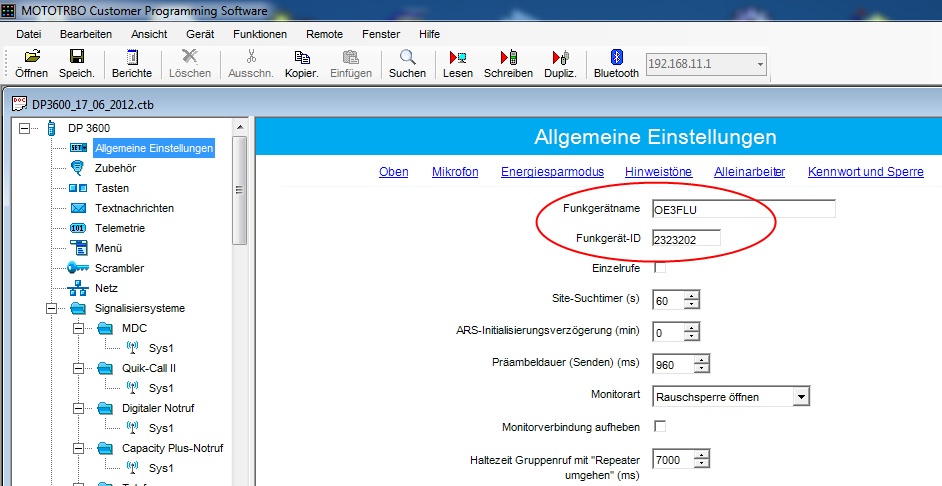Select the Signalisiersysteme folder

click(x=78, y=308)
